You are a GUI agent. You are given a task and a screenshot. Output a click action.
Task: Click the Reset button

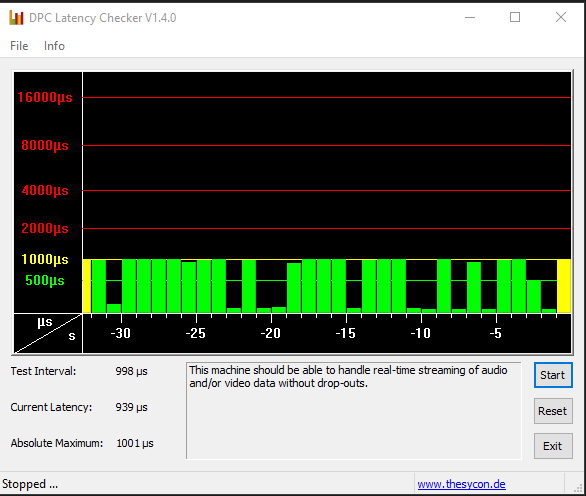553,411
